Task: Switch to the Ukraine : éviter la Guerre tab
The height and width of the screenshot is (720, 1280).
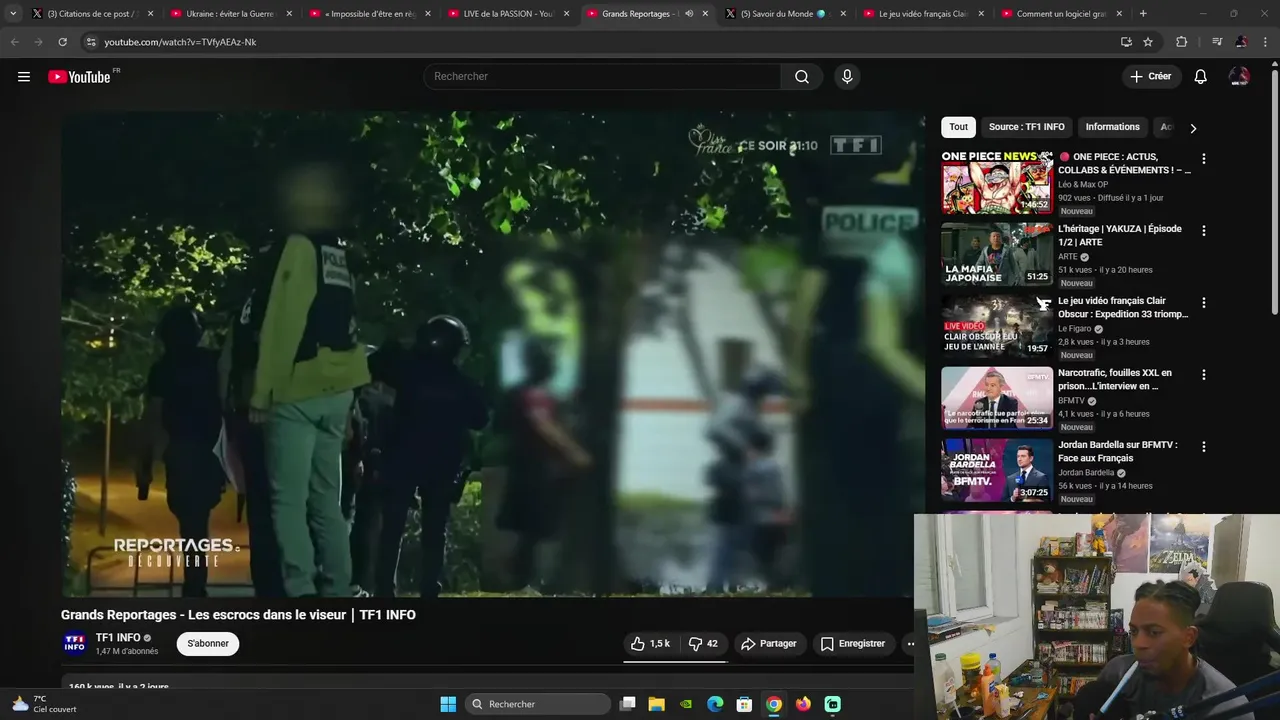Action: click(x=229, y=14)
